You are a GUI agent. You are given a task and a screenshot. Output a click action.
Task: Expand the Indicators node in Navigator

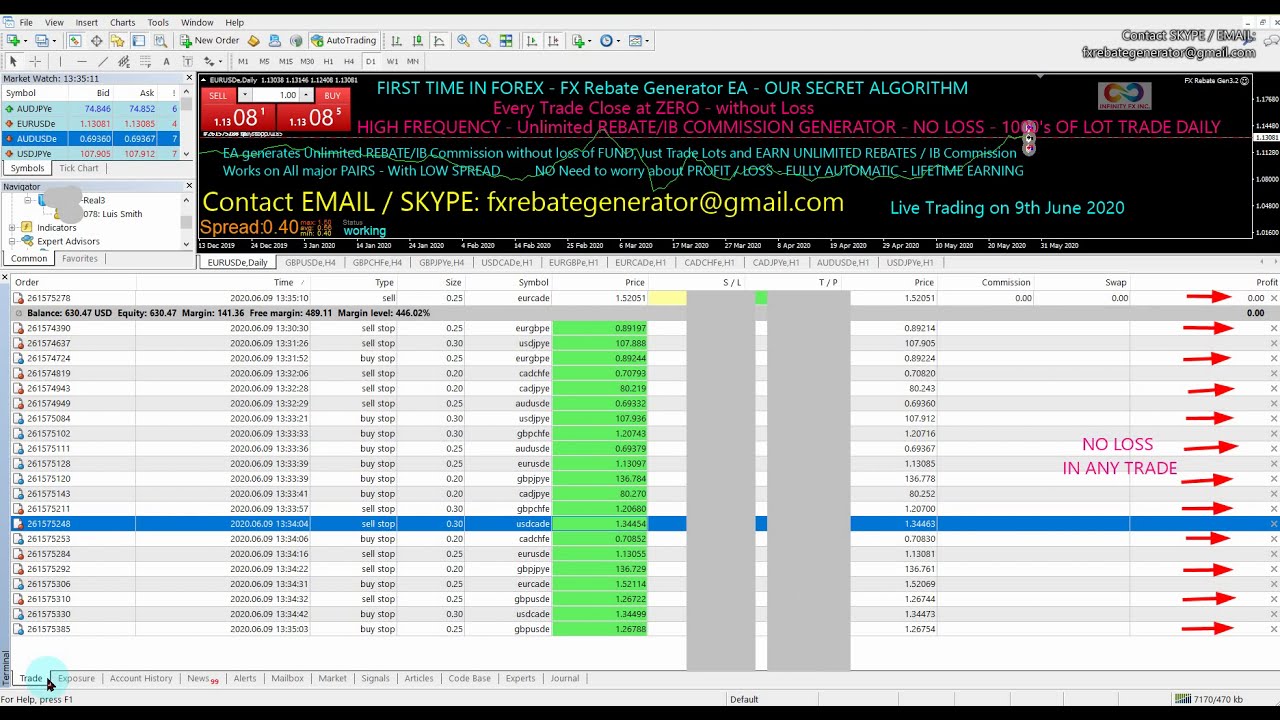tap(12, 228)
